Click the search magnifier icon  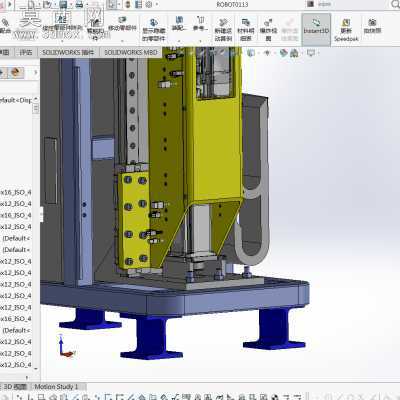pos(395,4)
